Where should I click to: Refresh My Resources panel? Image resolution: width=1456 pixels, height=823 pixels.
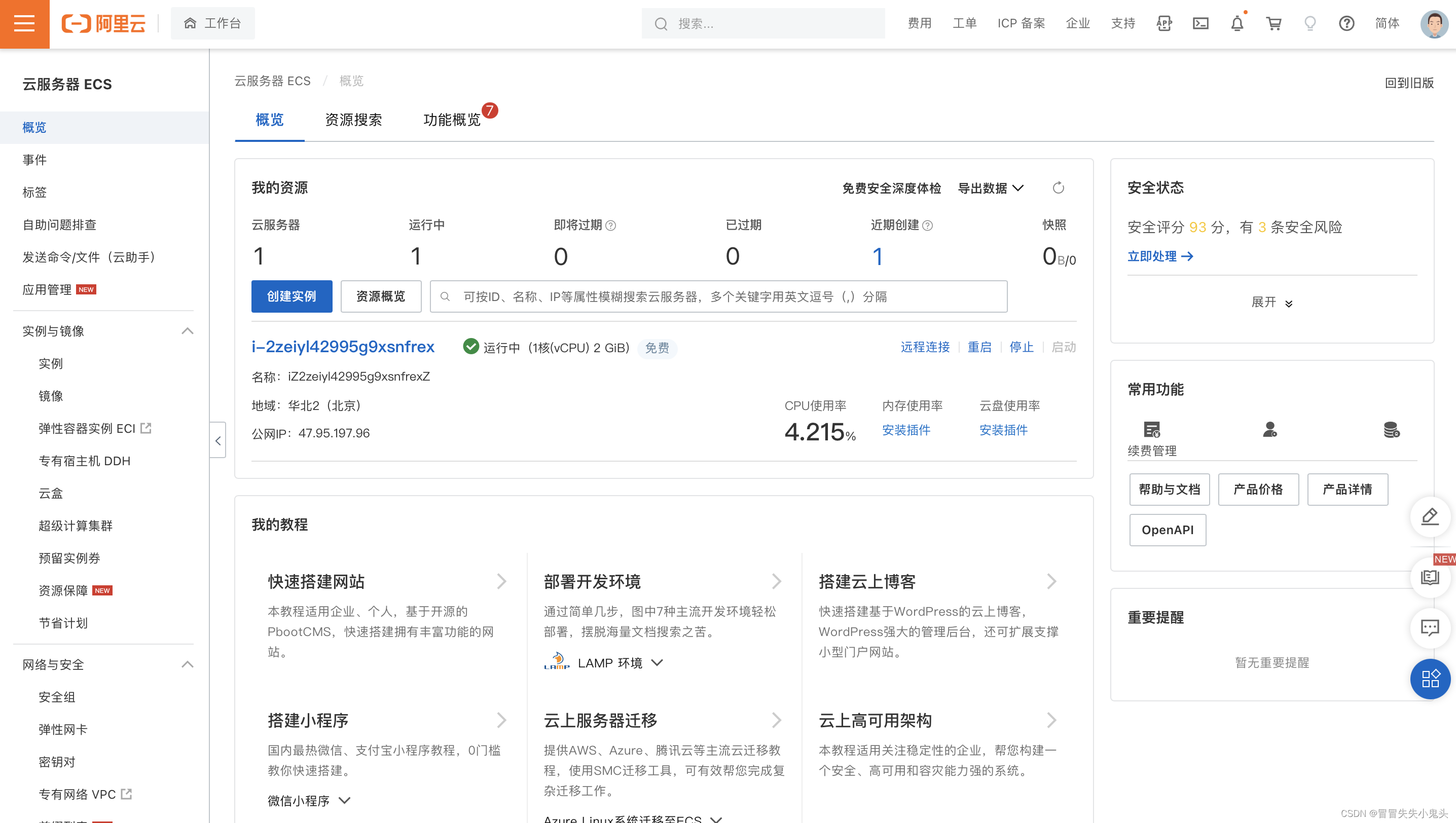[x=1059, y=188]
